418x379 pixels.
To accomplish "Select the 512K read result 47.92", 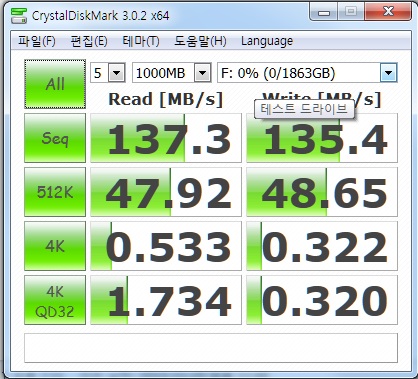I will coord(166,192).
